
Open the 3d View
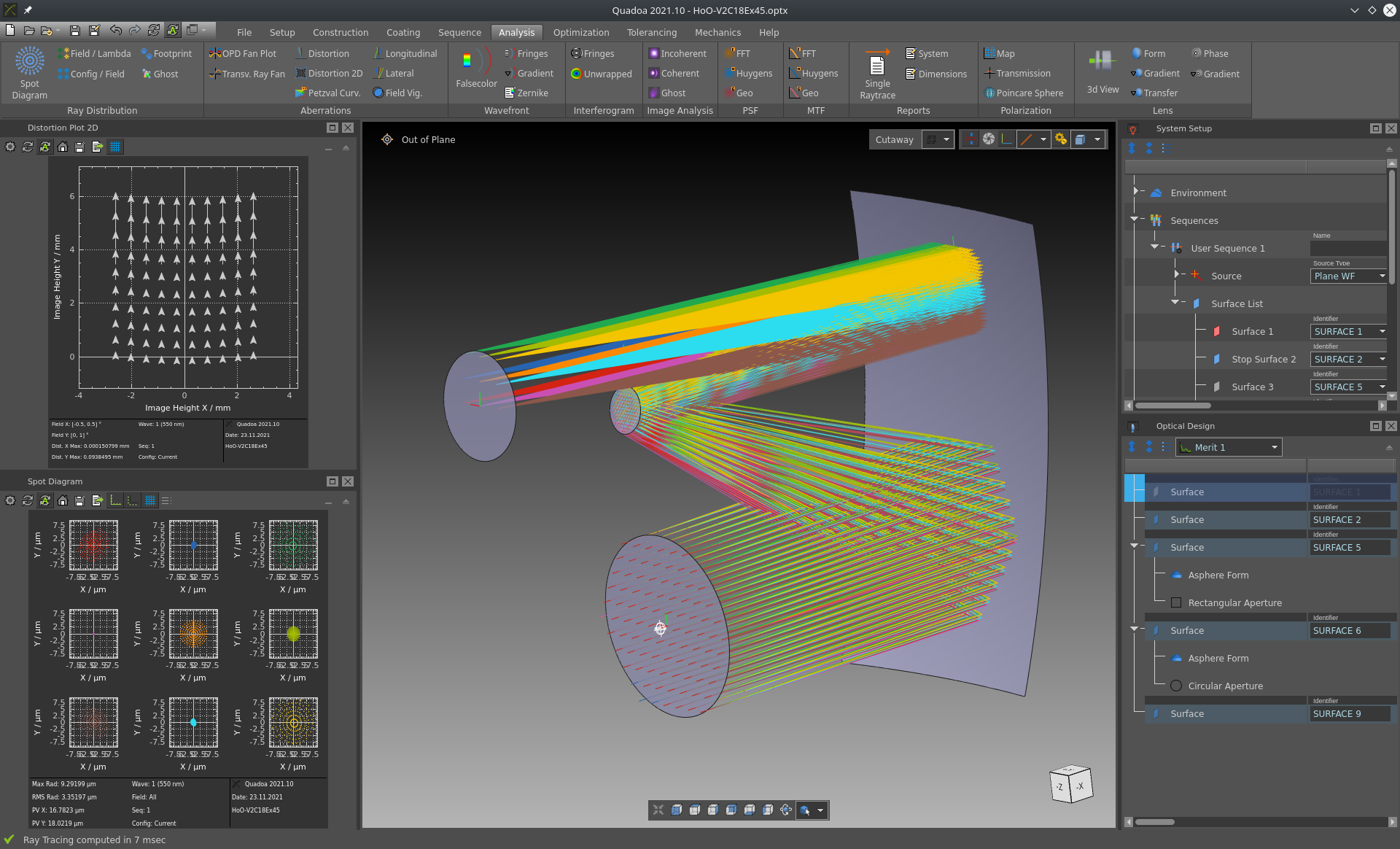1102,71
